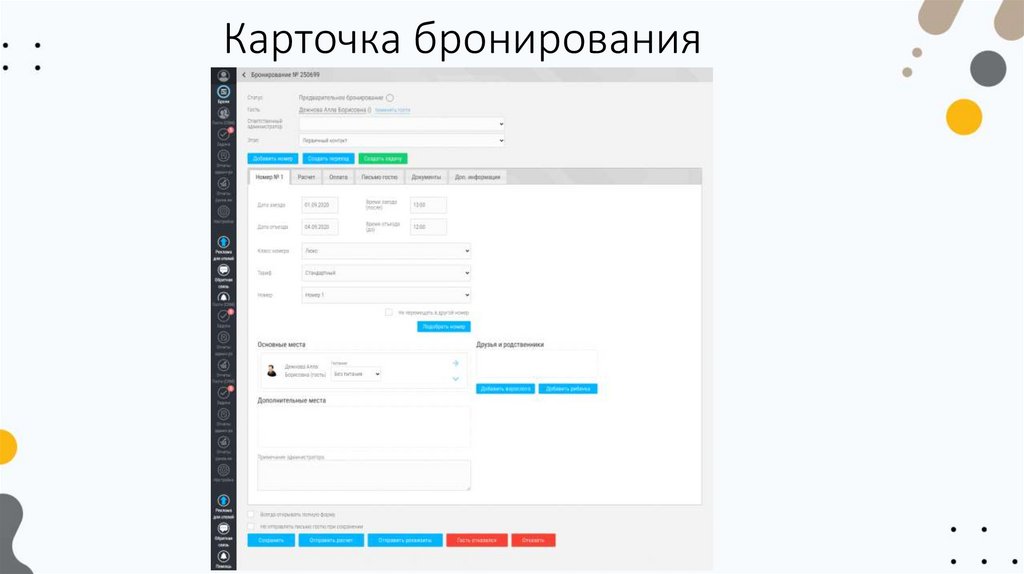Image resolution: width=1024 pixels, height=574 pixels.
Task: Click the Добавить ребенка button
Action: (x=568, y=389)
